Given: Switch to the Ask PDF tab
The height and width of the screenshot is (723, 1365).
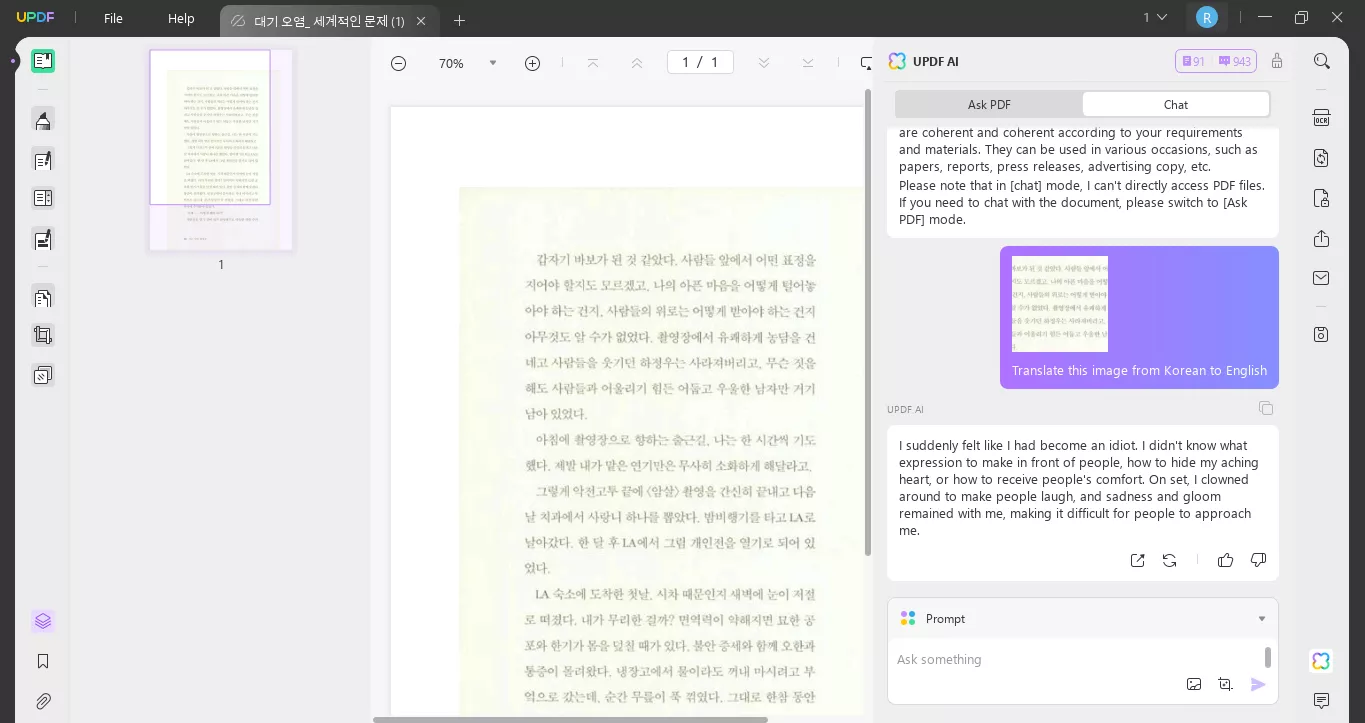Looking at the screenshot, I should (x=988, y=104).
